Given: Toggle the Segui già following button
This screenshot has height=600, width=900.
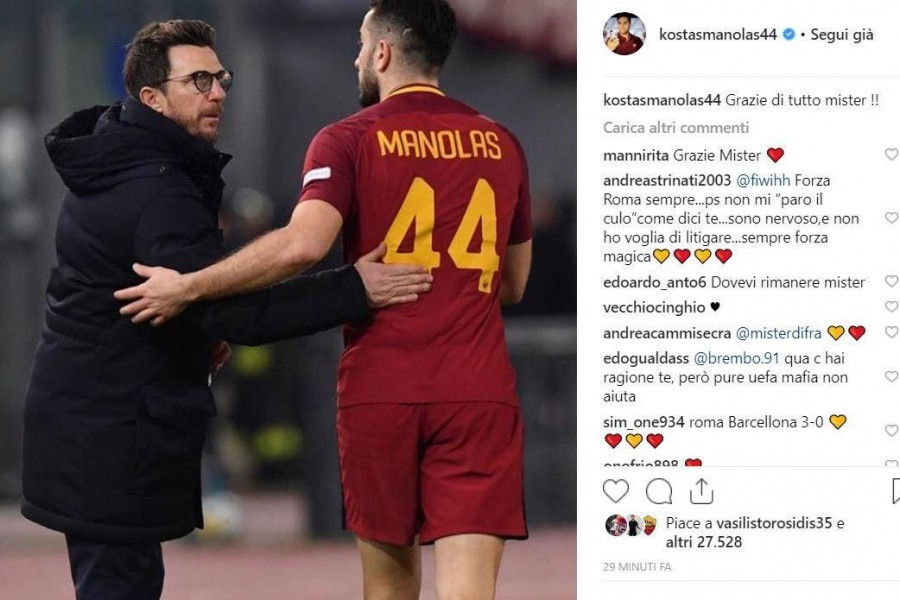Looking at the screenshot, I should click(841, 34).
